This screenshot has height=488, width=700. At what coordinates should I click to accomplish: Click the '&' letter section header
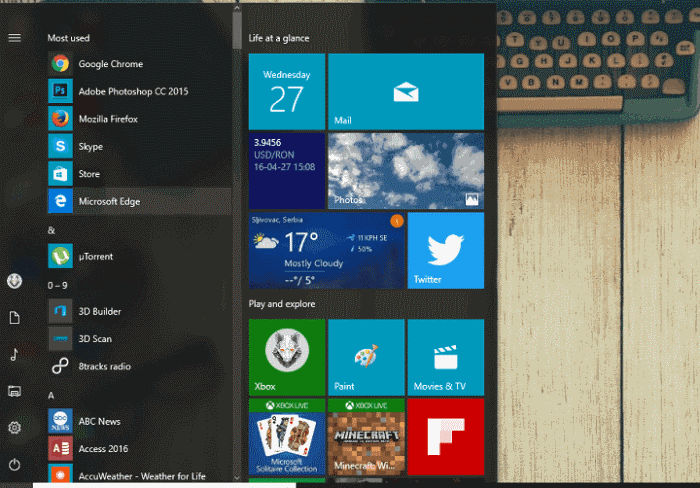51,230
